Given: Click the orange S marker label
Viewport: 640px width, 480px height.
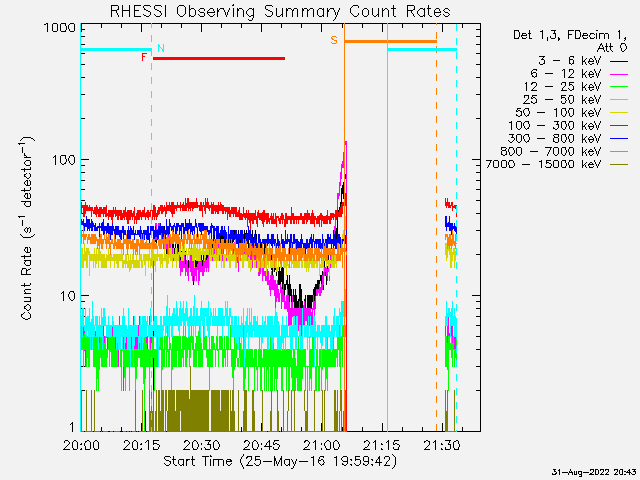Looking at the screenshot, I should click(x=334, y=41).
